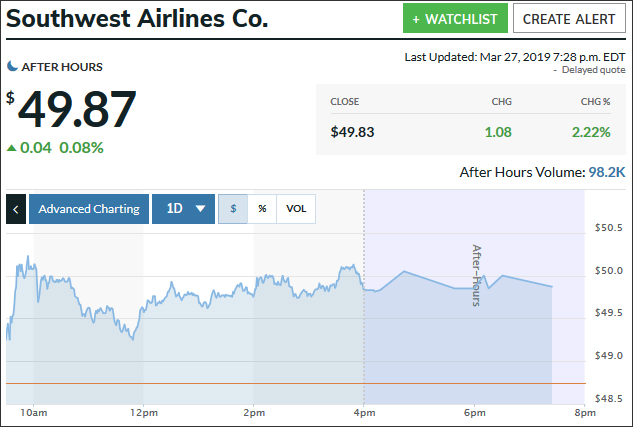633x427 pixels.
Task: Switch chart to dollar price view
Action: (x=233, y=209)
